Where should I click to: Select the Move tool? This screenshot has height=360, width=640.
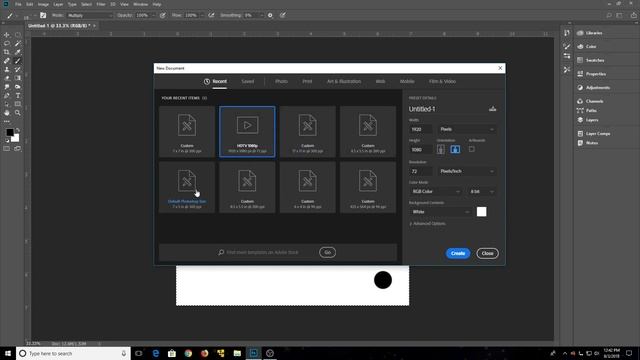pos(7,35)
